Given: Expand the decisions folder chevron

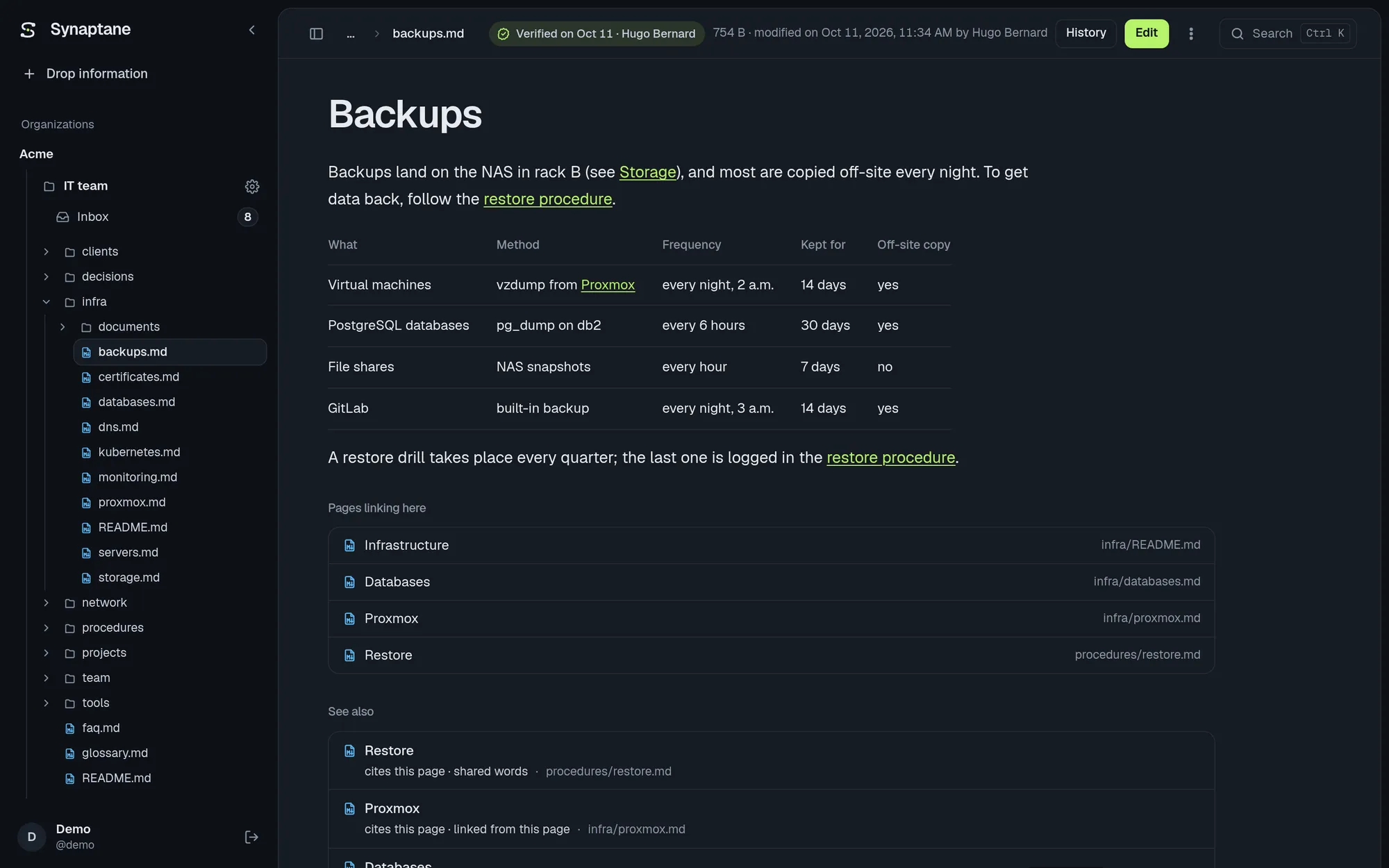Looking at the screenshot, I should click(46, 276).
